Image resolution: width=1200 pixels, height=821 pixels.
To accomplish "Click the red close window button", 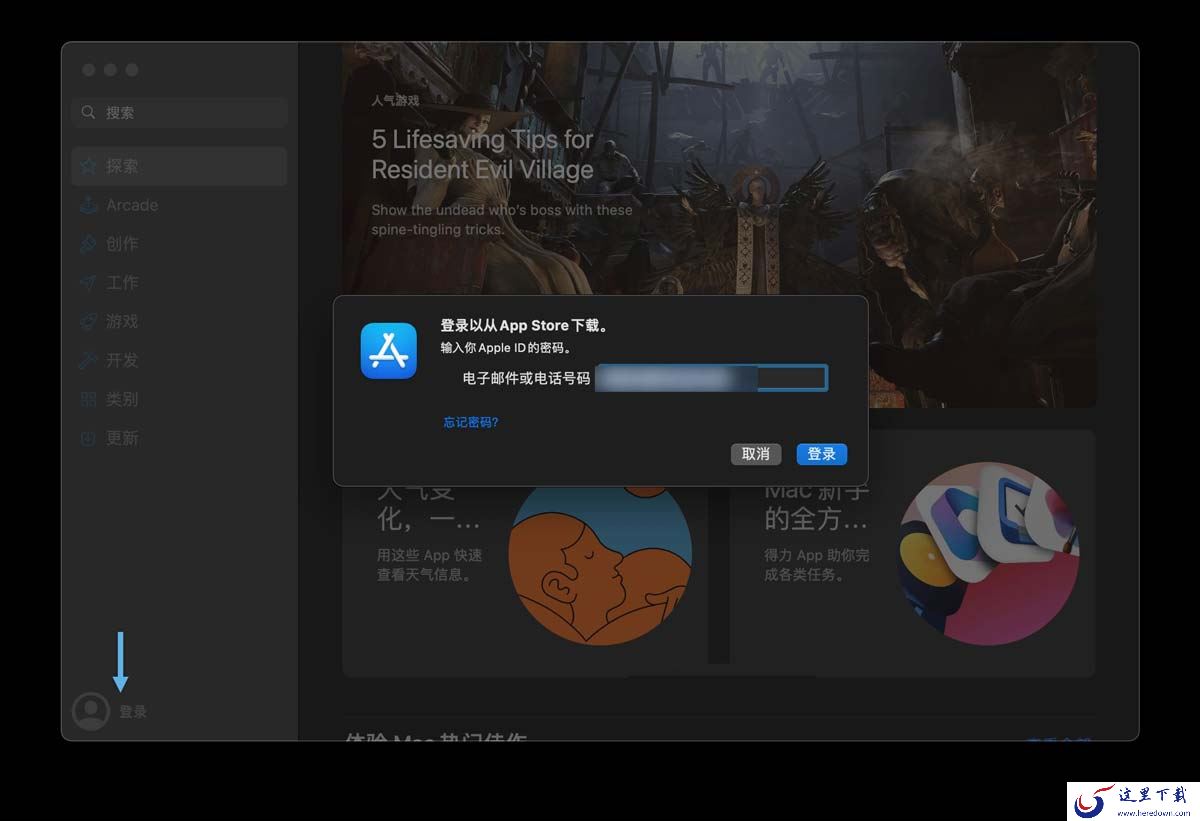I will click(x=88, y=69).
